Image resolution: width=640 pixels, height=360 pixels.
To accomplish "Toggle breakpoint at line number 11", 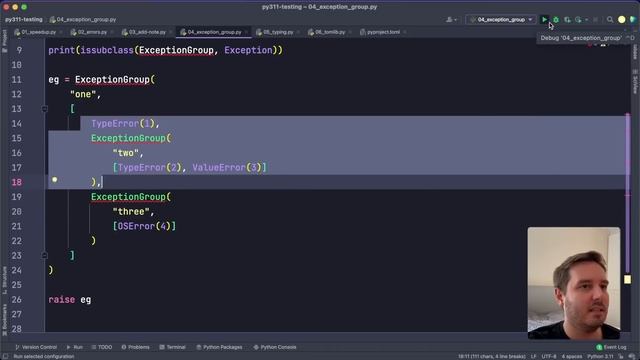I will [x=17, y=80].
